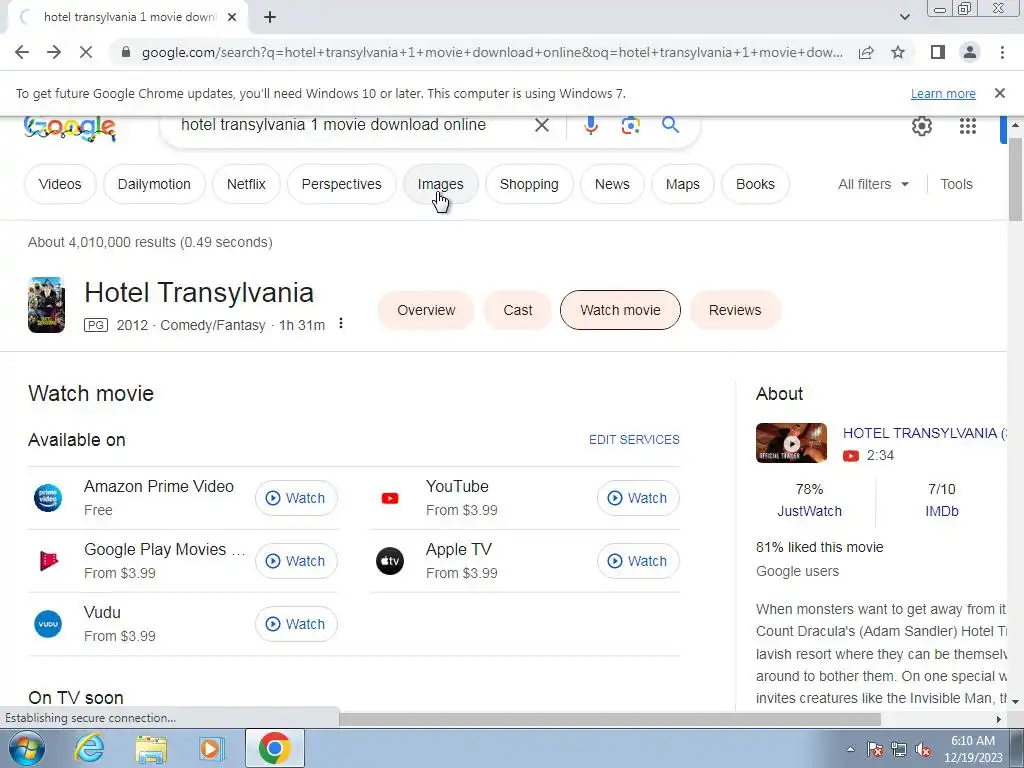Open the tab search dropdown arrow
Screen dimensions: 1024x768
pyautogui.click(x=904, y=17)
